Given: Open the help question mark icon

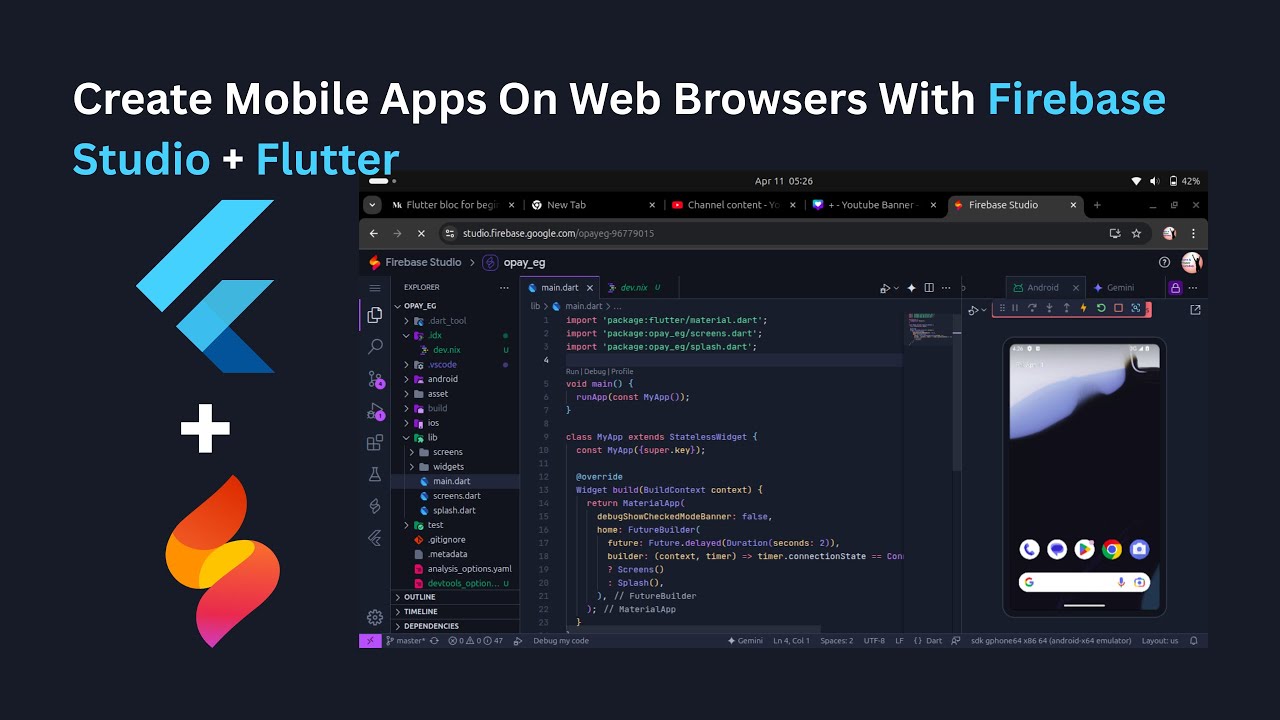Looking at the screenshot, I should [x=1164, y=262].
